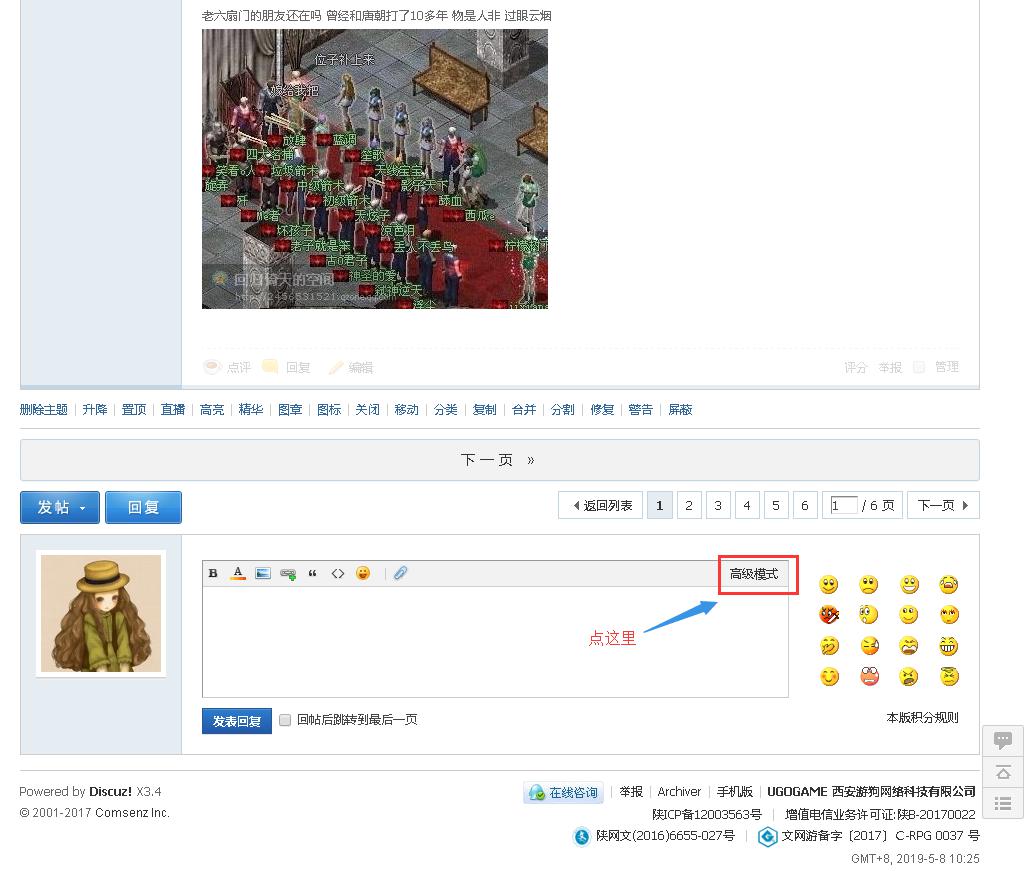Click 移动 moderation link
This screenshot has width=1032, height=871.
point(407,409)
